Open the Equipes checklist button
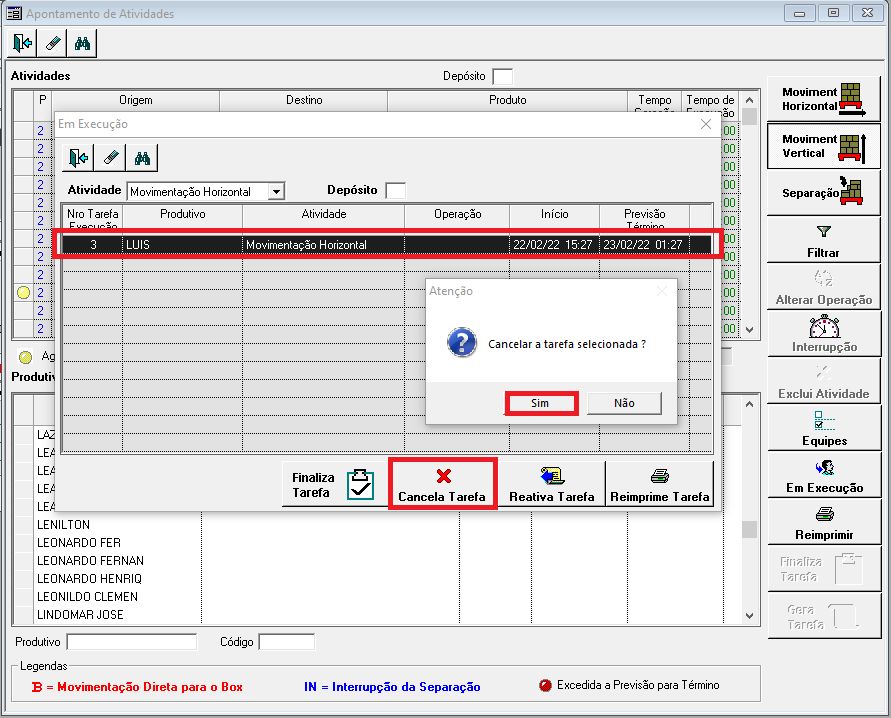The width and height of the screenshot is (891, 718). pos(823,429)
